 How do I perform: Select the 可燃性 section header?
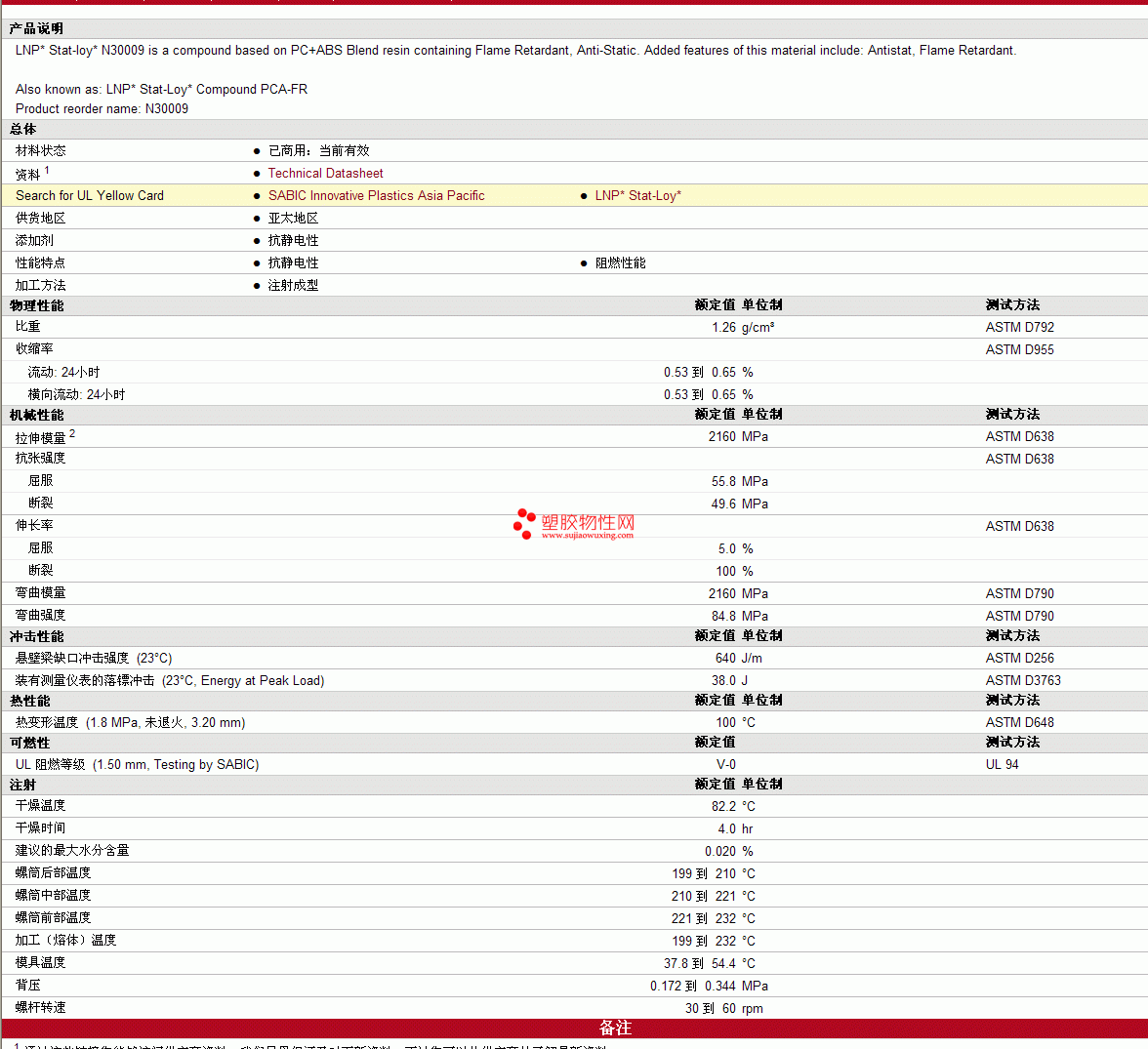coord(30,743)
